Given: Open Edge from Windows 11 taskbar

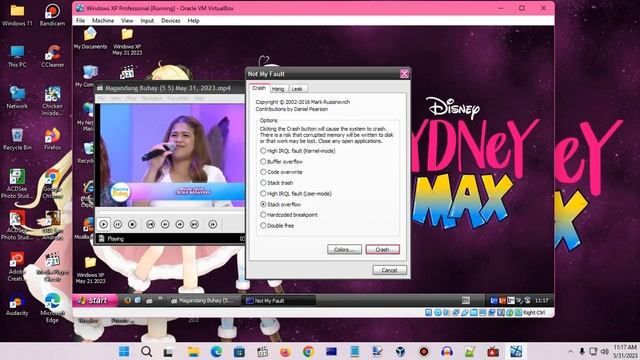Looking at the screenshot, I should 216,351.
